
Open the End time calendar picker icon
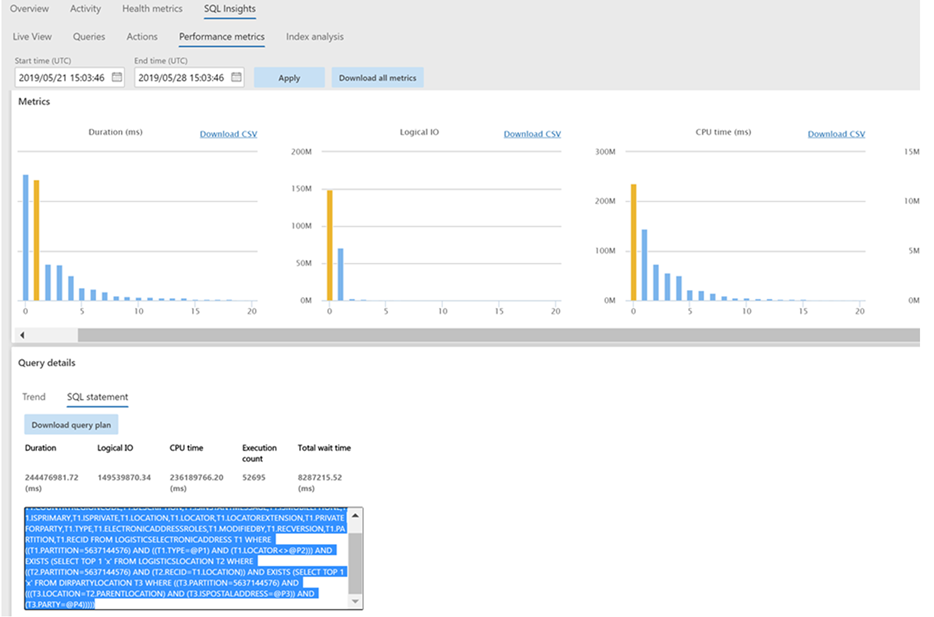(235, 77)
